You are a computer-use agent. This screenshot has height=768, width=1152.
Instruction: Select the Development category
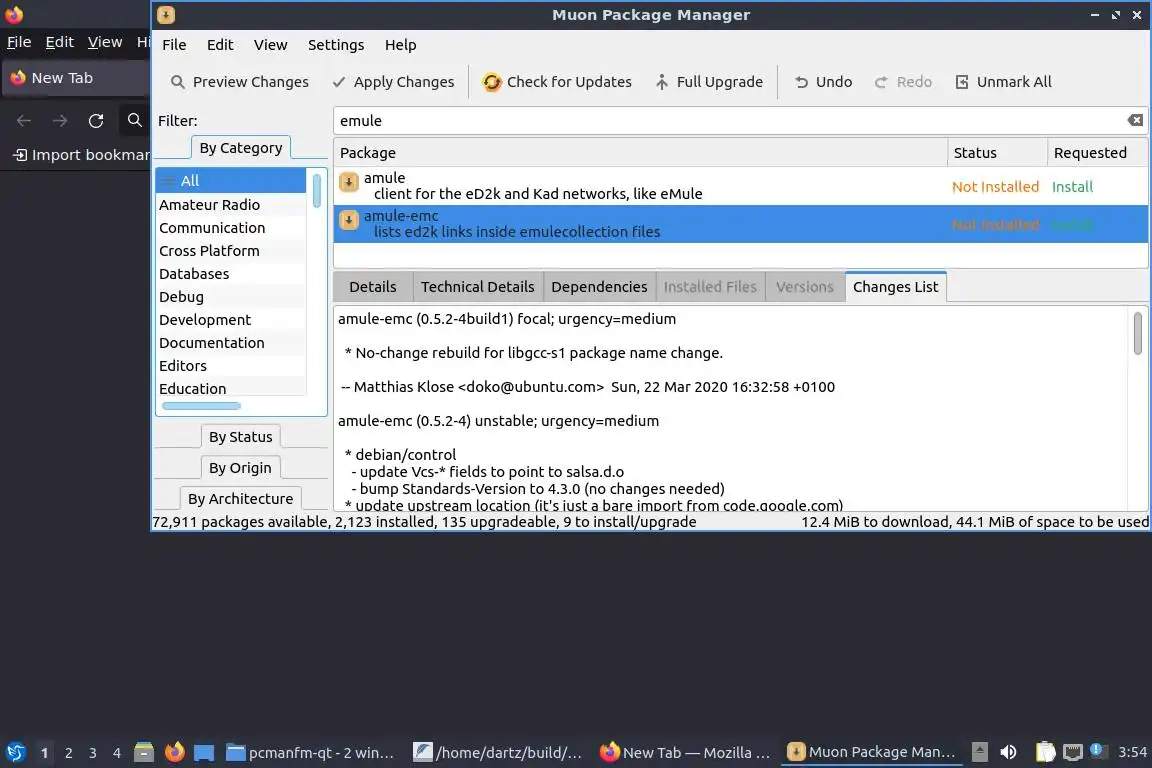click(231, 320)
